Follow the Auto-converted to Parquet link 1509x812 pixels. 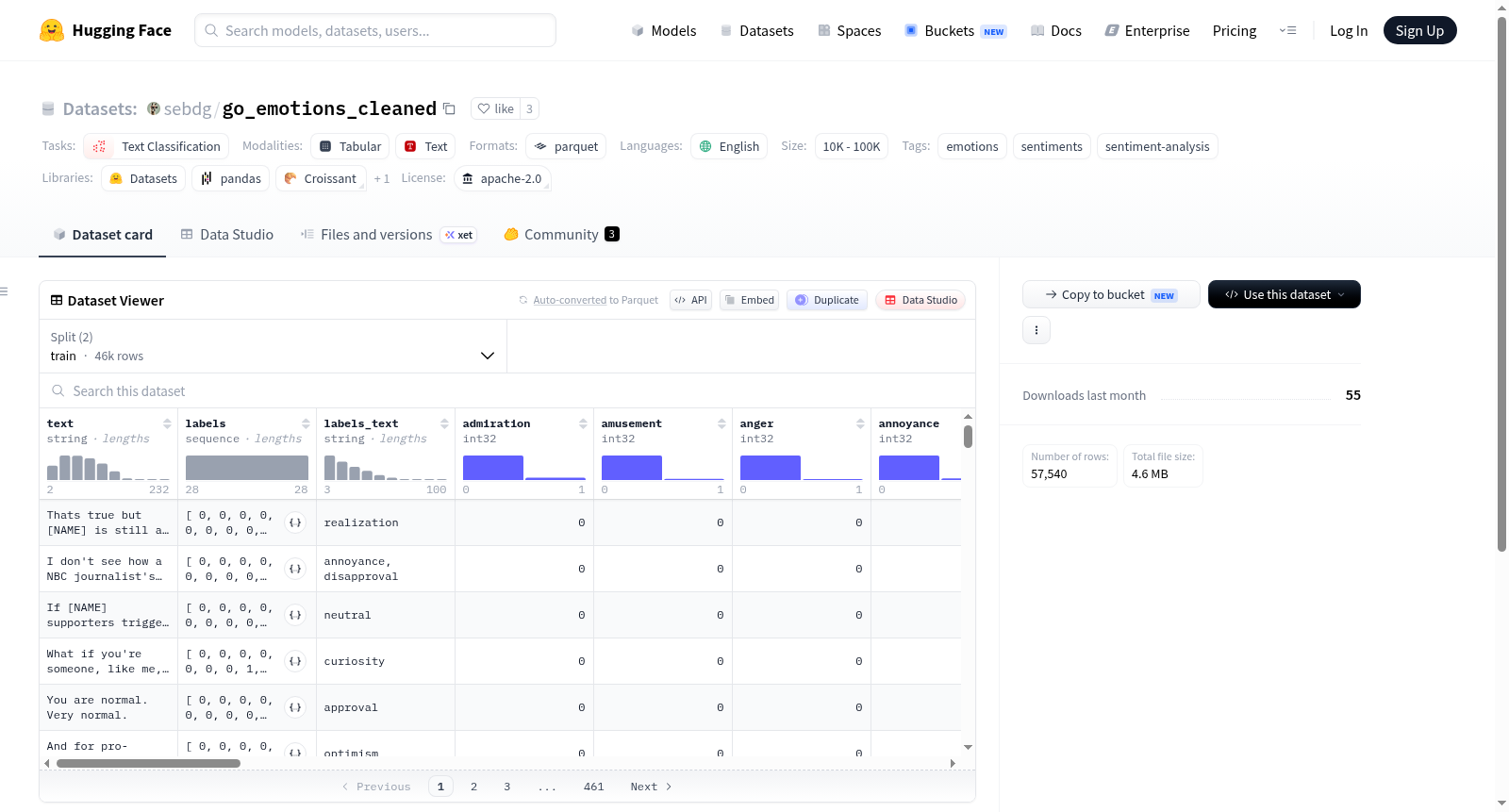point(570,300)
